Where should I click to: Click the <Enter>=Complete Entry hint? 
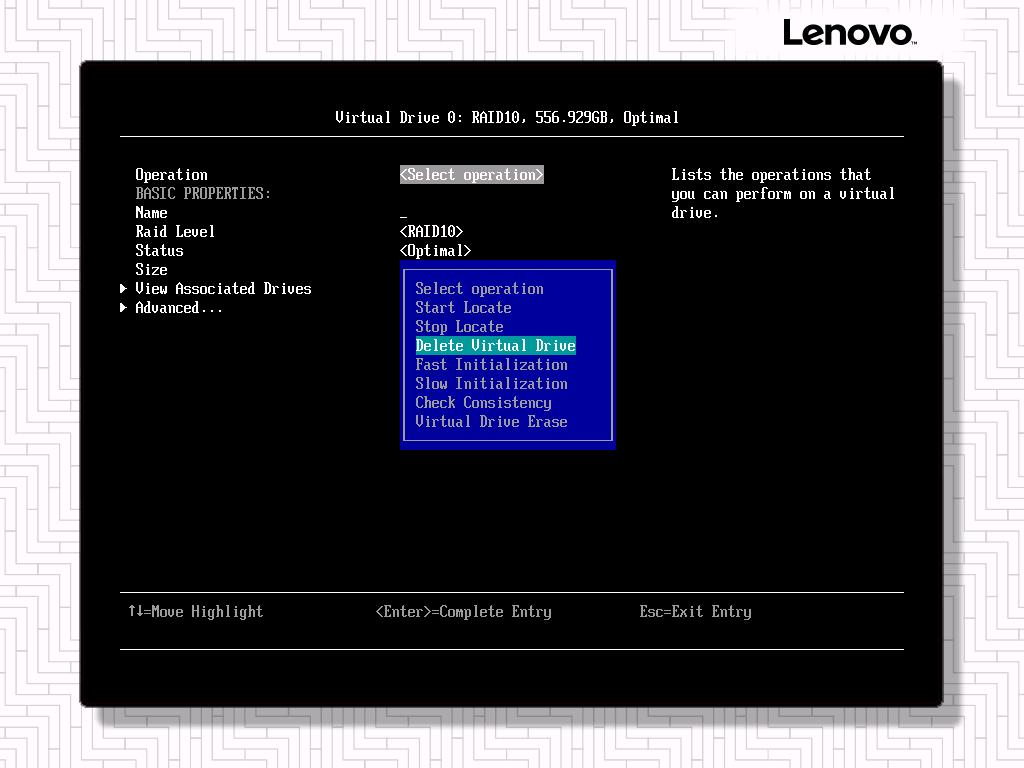coord(463,612)
